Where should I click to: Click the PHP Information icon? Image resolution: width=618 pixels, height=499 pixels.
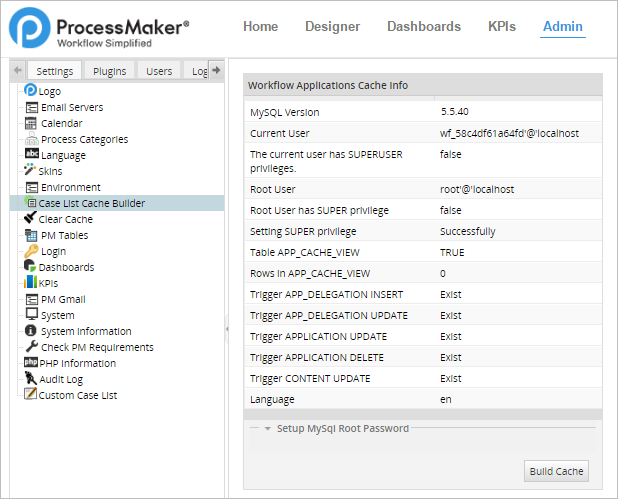click(x=31, y=363)
